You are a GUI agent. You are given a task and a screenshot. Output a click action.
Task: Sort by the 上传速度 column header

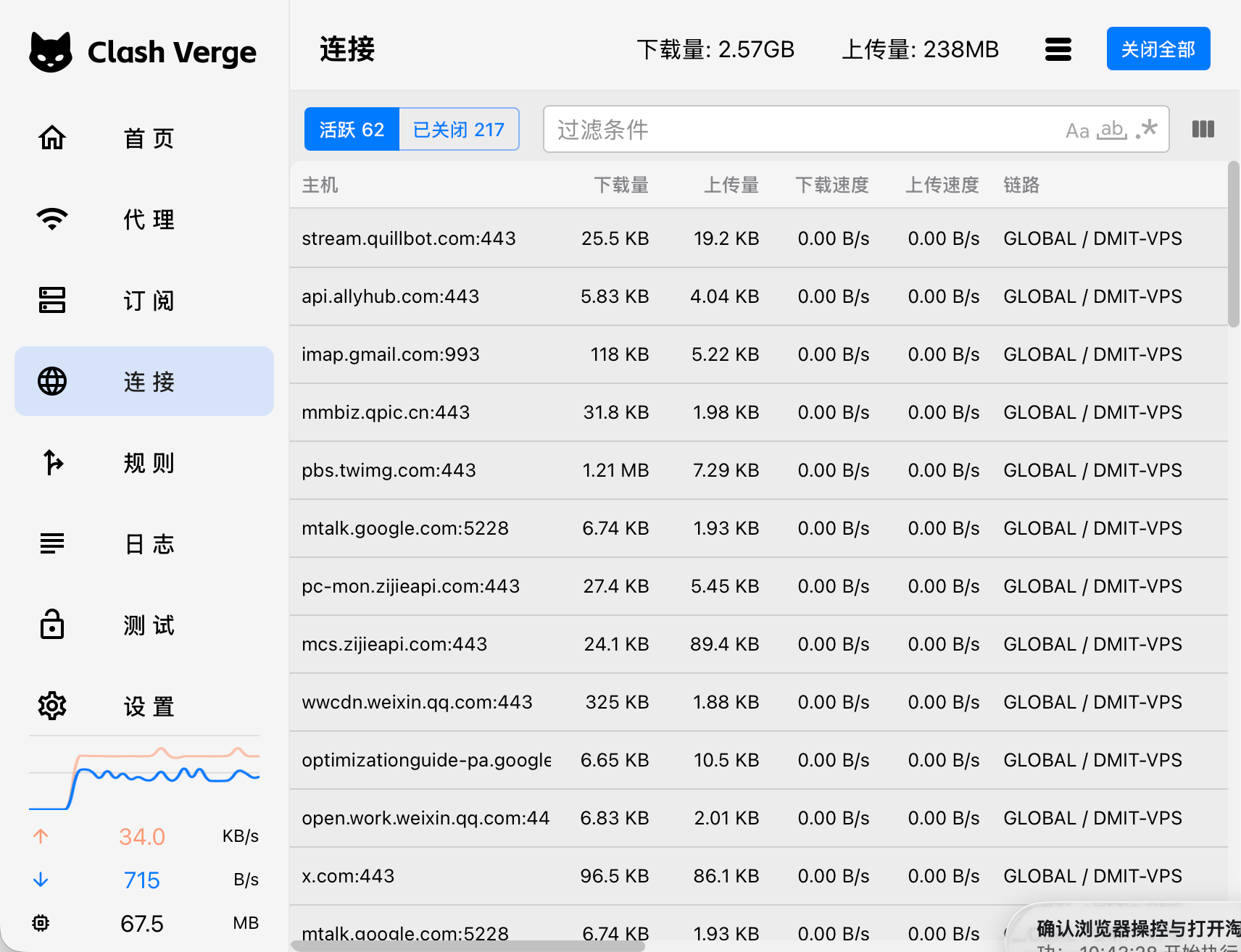click(942, 185)
